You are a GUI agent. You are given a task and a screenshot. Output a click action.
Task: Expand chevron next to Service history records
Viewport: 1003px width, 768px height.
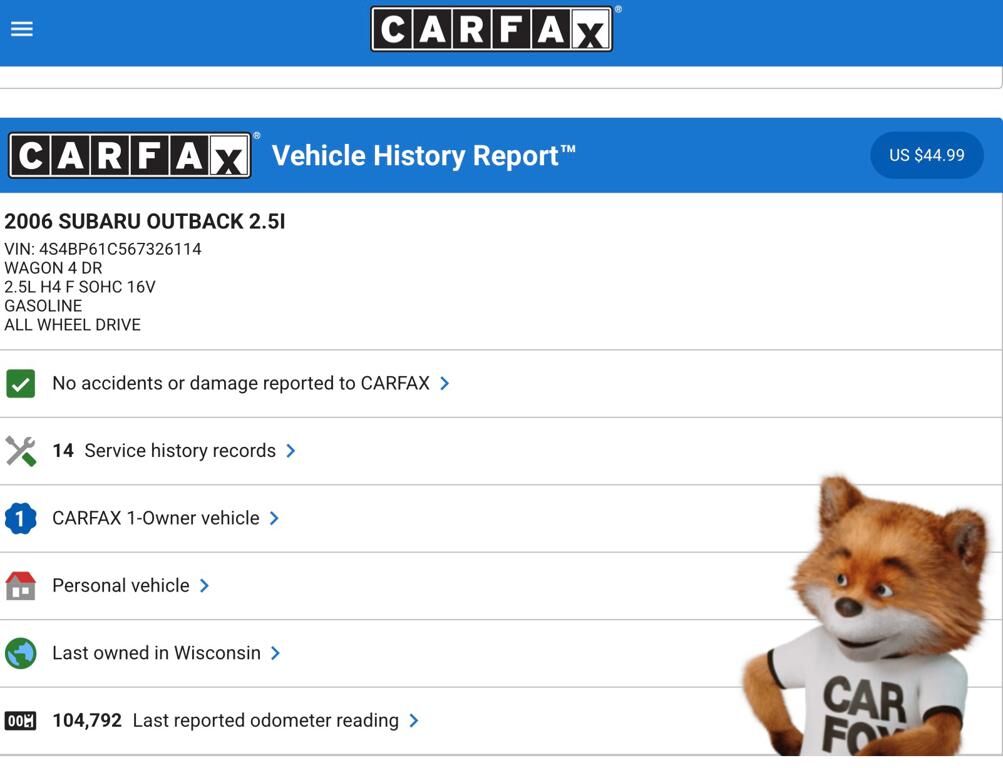pyautogui.click(x=291, y=451)
